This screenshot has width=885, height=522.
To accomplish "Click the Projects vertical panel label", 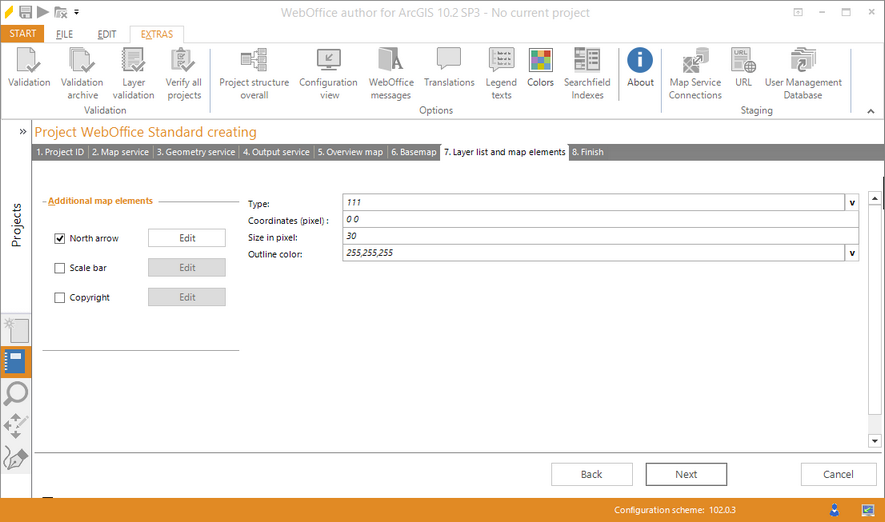I will [16, 225].
